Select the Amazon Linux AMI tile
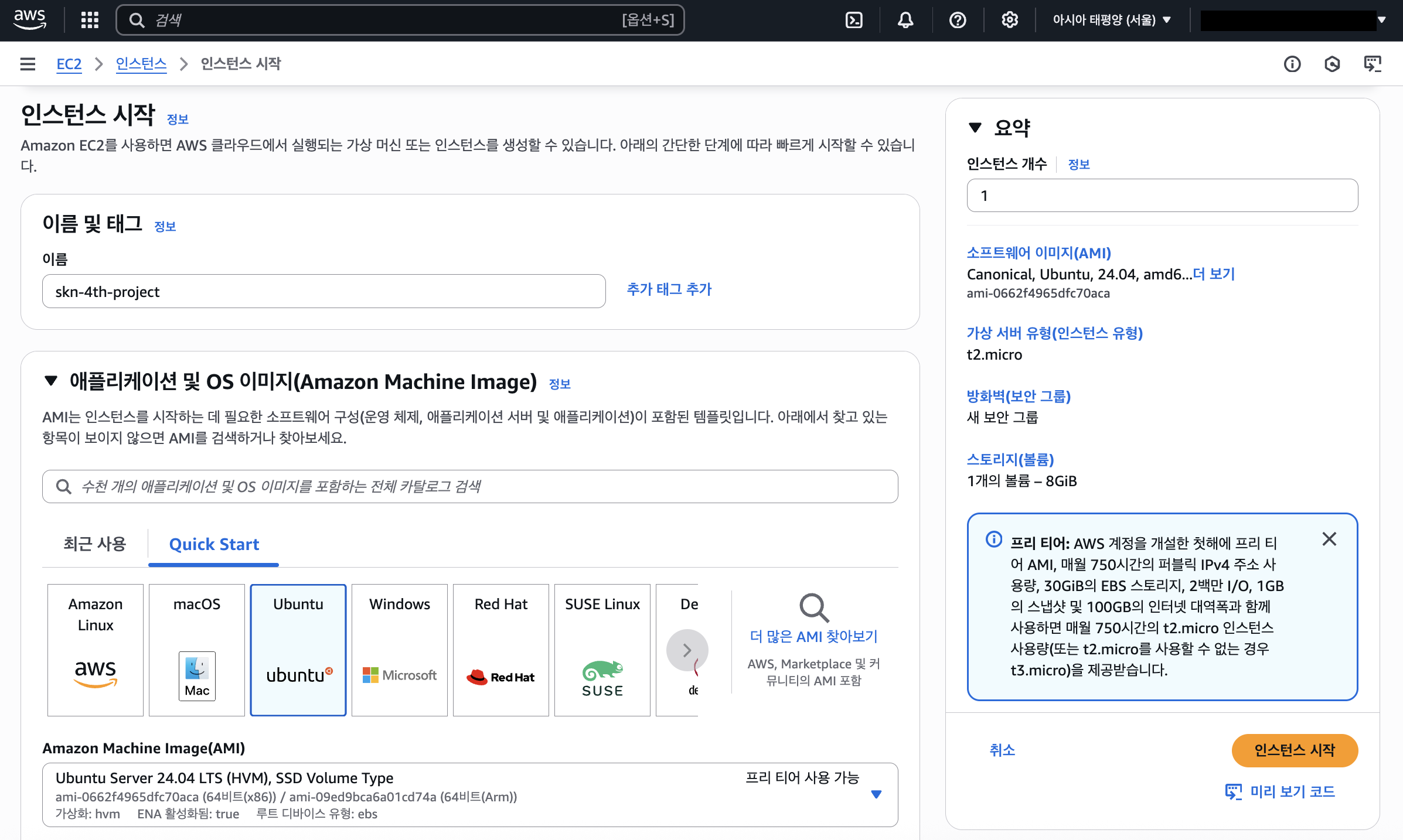 [x=96, y=650]
